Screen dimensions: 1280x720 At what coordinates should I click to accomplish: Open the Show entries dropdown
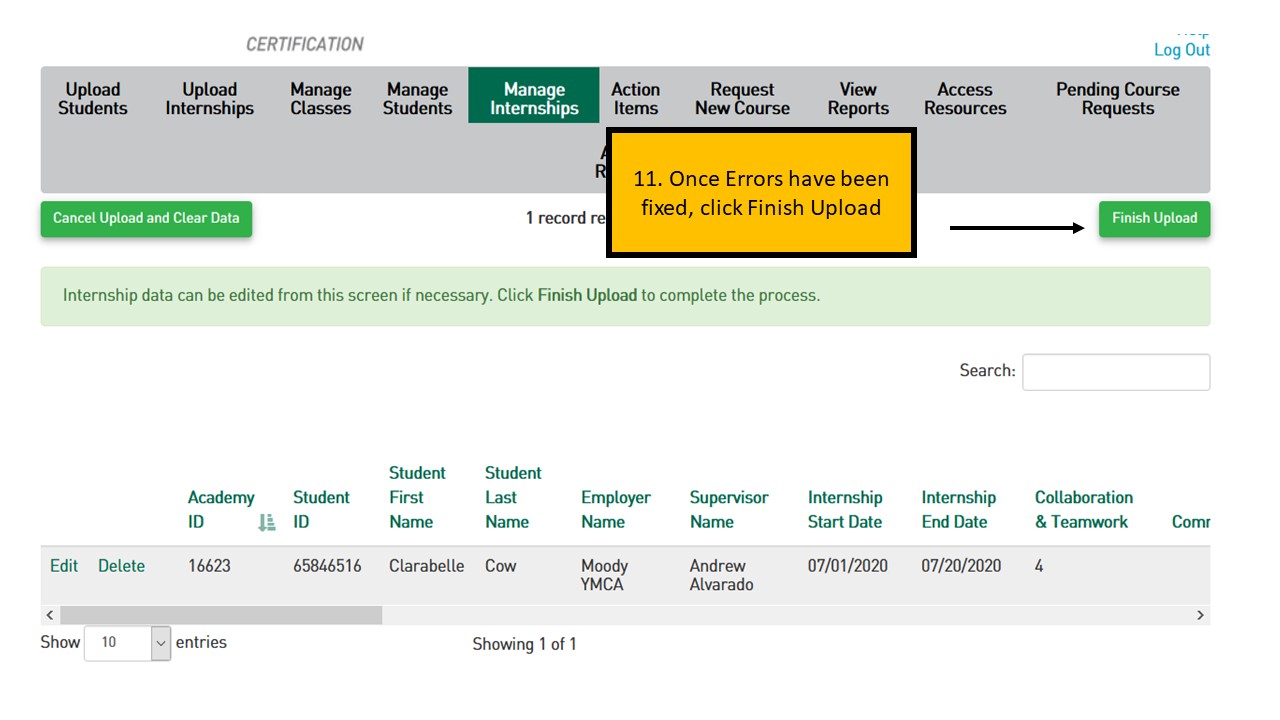pyautogui.click(x=128, y=643)
